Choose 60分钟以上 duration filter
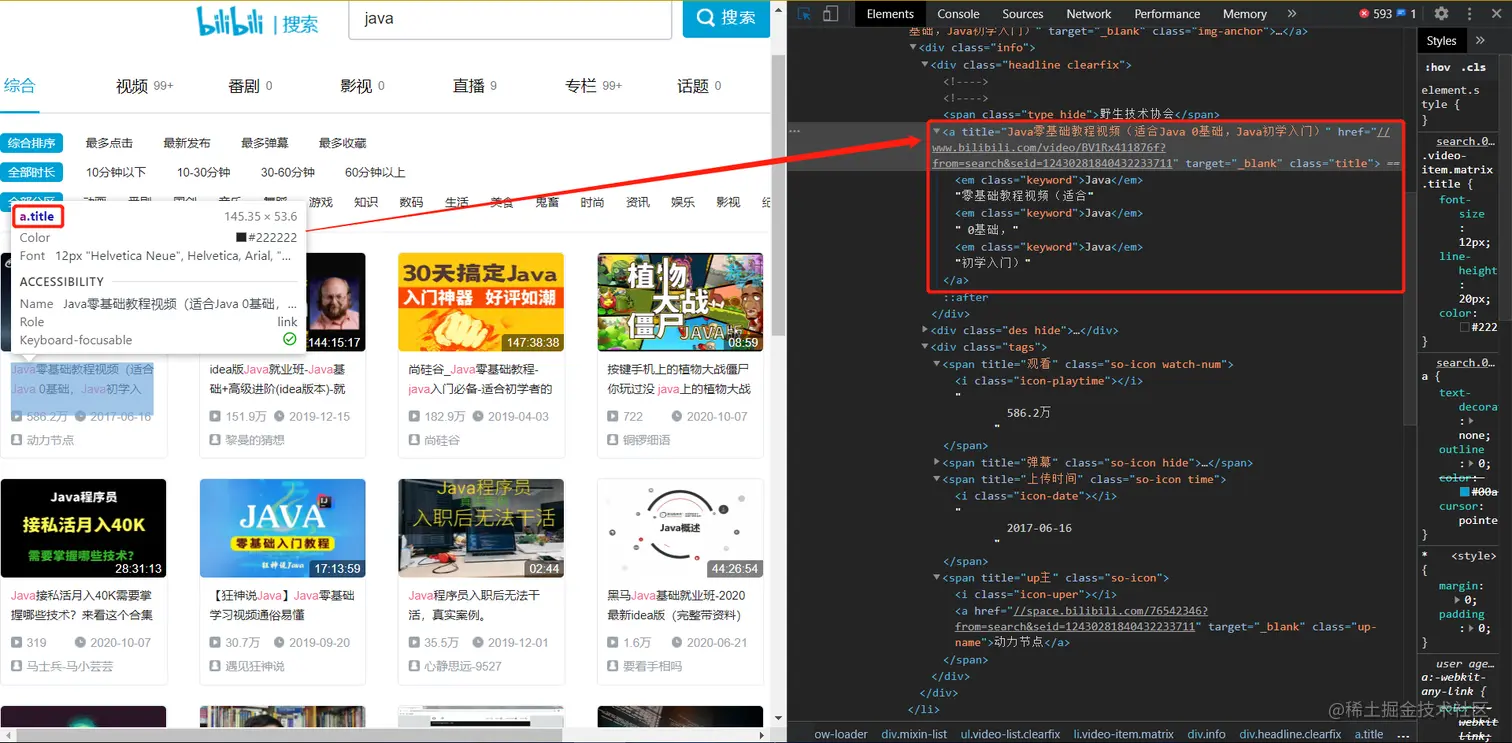This screenshot has height=743, width=1512. (375, 172)
